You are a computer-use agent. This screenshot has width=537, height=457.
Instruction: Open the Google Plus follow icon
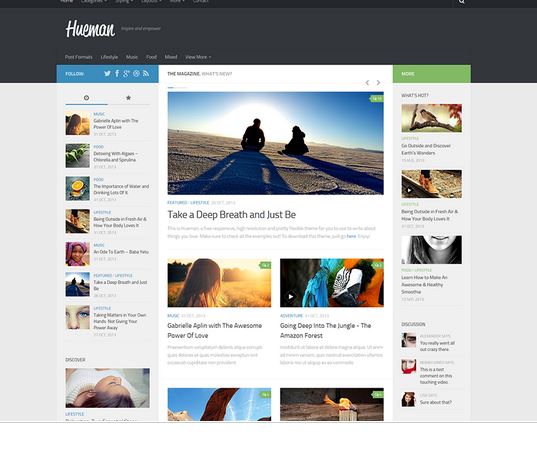(126, 73)
